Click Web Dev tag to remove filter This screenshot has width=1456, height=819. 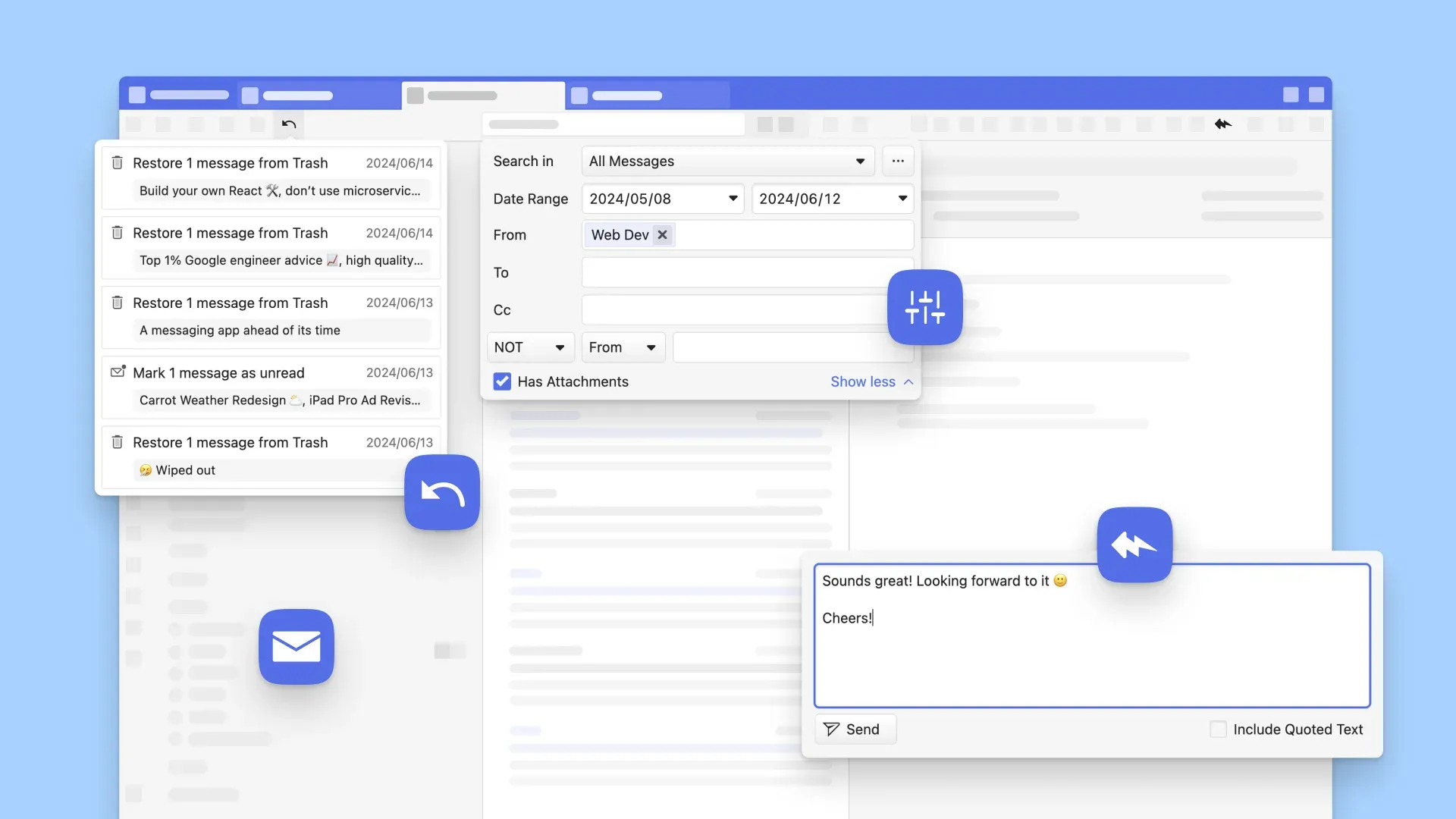[x=661, y=235]
